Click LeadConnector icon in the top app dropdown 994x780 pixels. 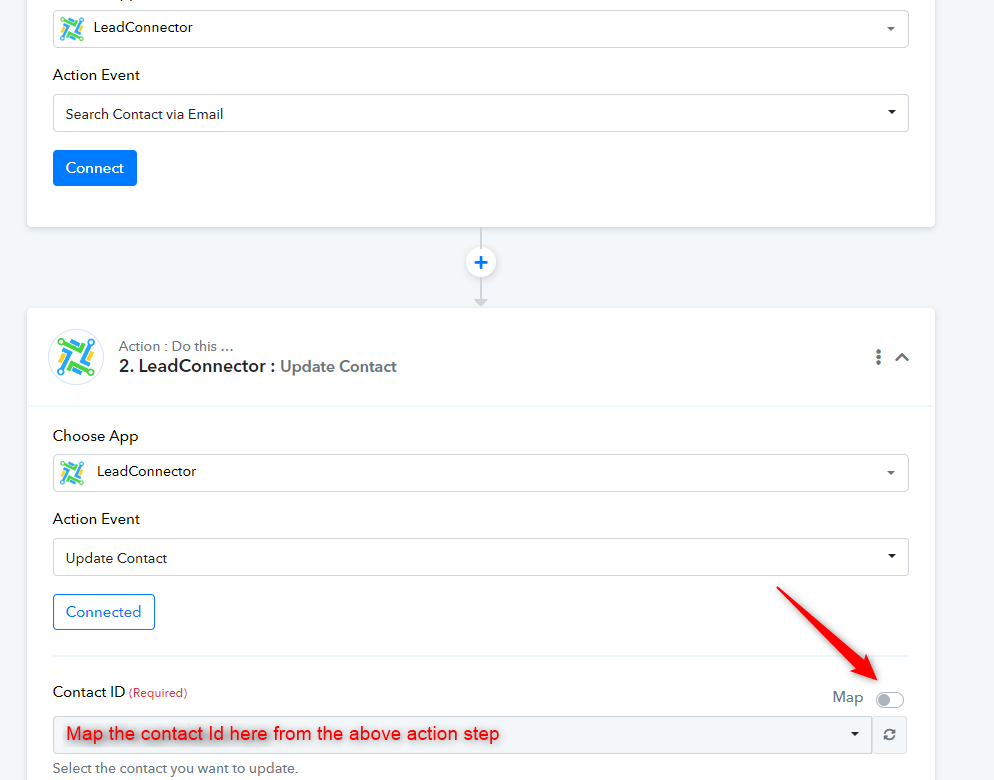point(72,29)
